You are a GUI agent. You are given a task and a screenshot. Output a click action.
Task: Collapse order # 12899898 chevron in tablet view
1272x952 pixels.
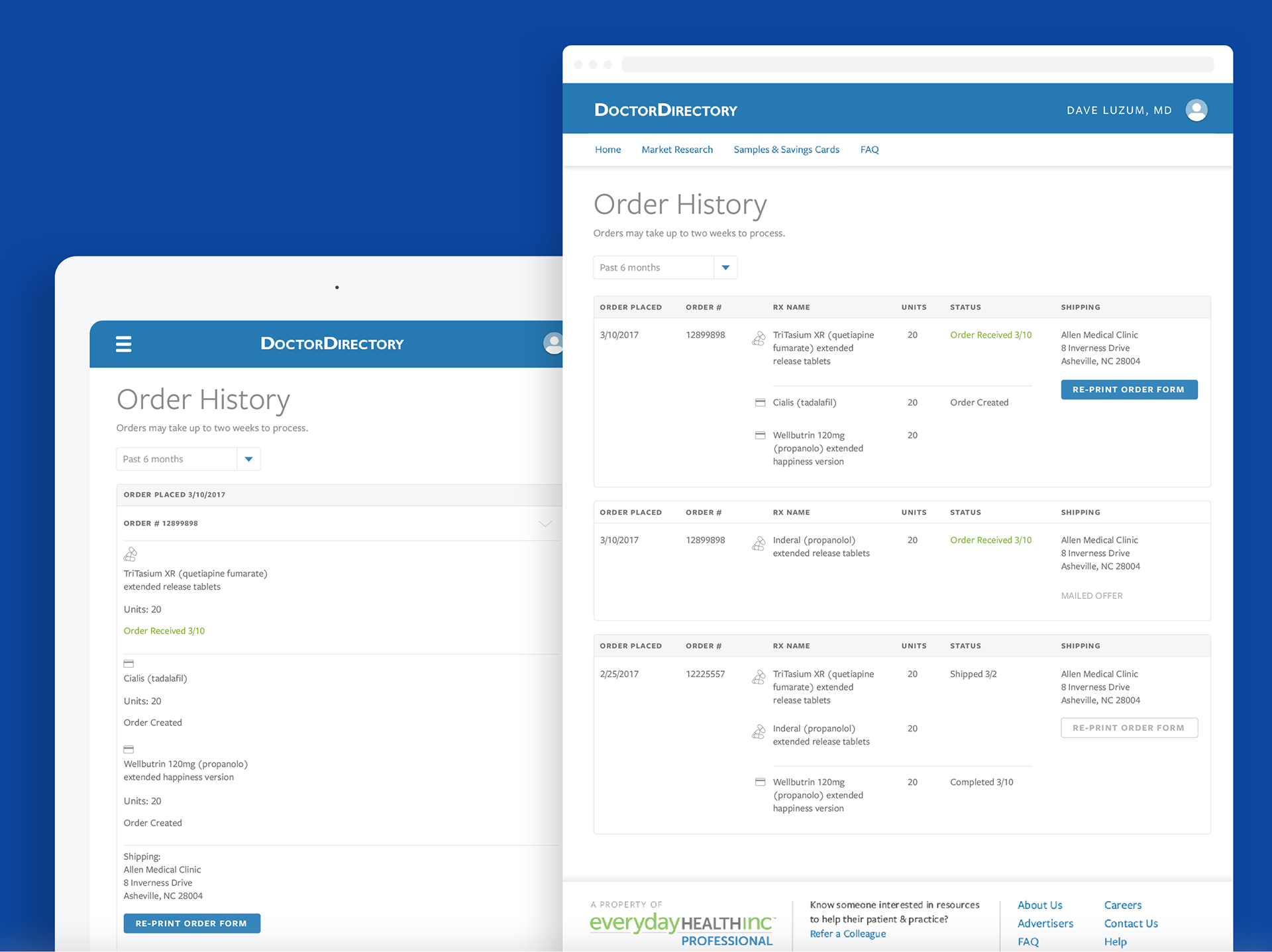(545, 523)
